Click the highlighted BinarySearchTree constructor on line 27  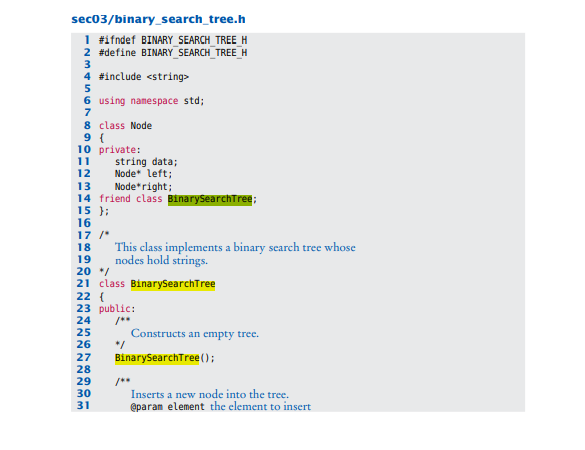pos(157,358)
